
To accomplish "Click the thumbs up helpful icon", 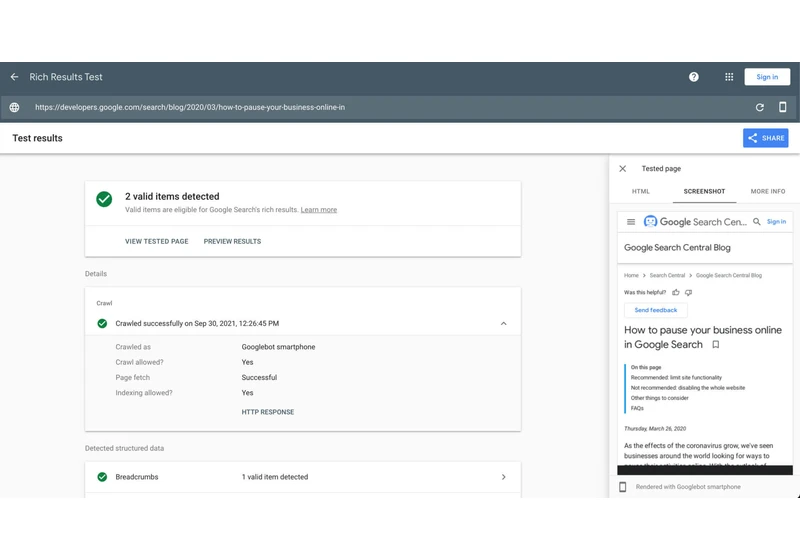I will click(x=676, y=292).
